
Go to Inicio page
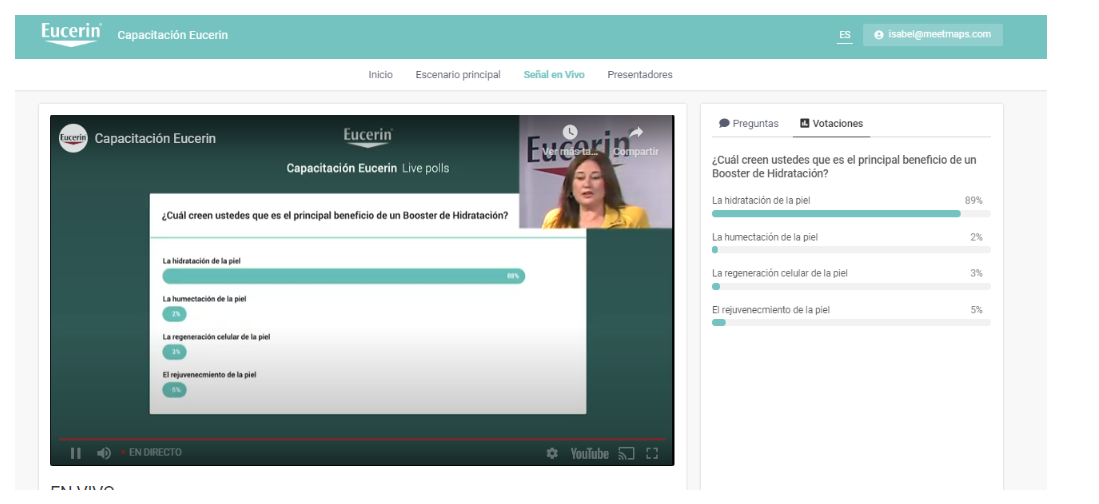381,74
